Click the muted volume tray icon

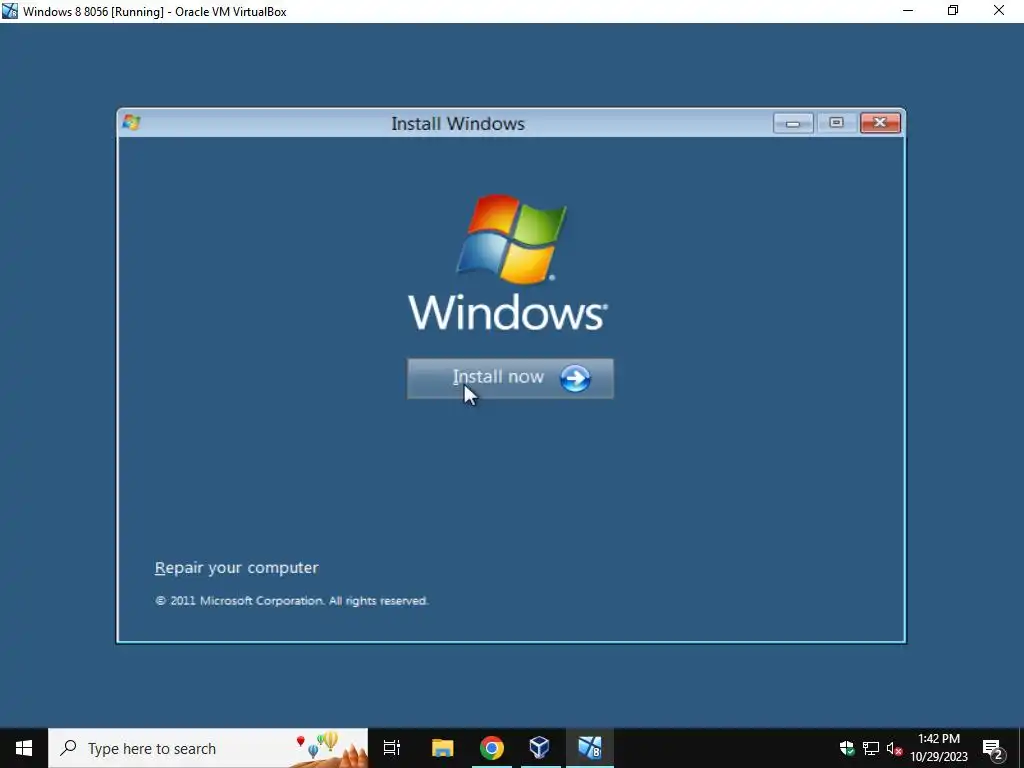894,748
